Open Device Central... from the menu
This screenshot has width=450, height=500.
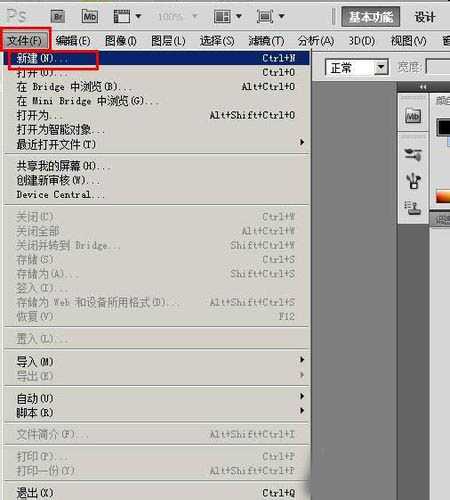point(156,194)
